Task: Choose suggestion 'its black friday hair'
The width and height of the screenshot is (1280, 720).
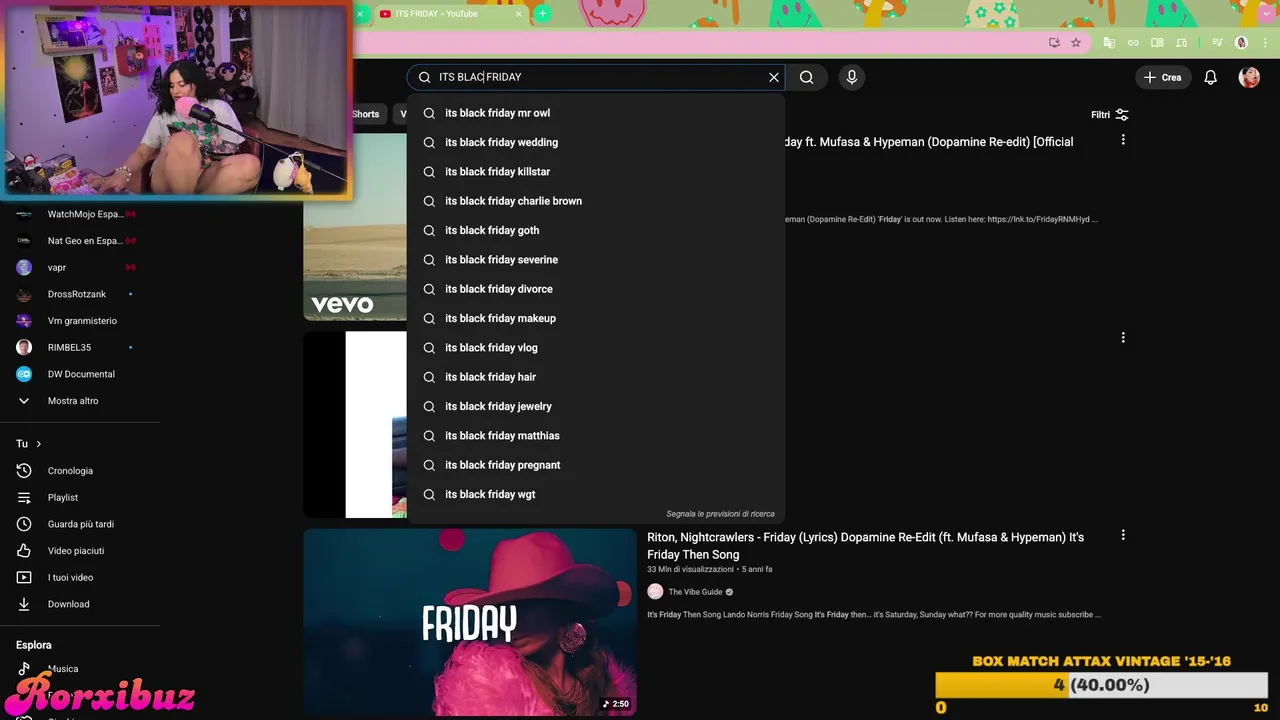Action: pos(596,377)
